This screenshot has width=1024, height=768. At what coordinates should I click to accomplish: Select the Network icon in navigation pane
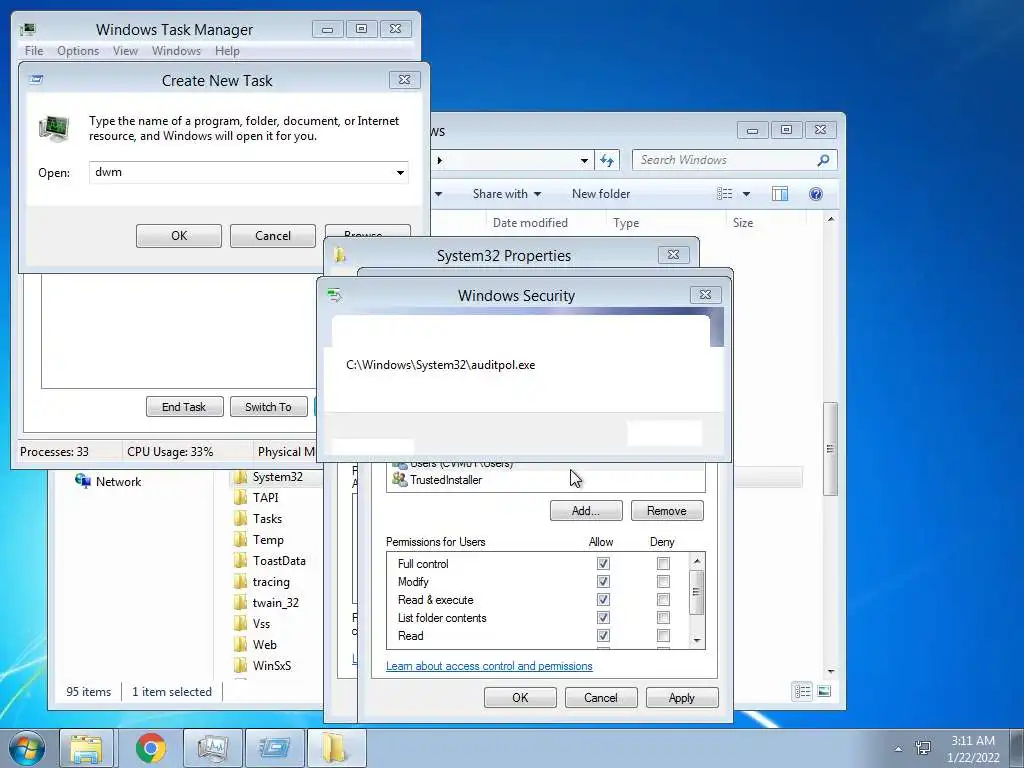point(83,481)
